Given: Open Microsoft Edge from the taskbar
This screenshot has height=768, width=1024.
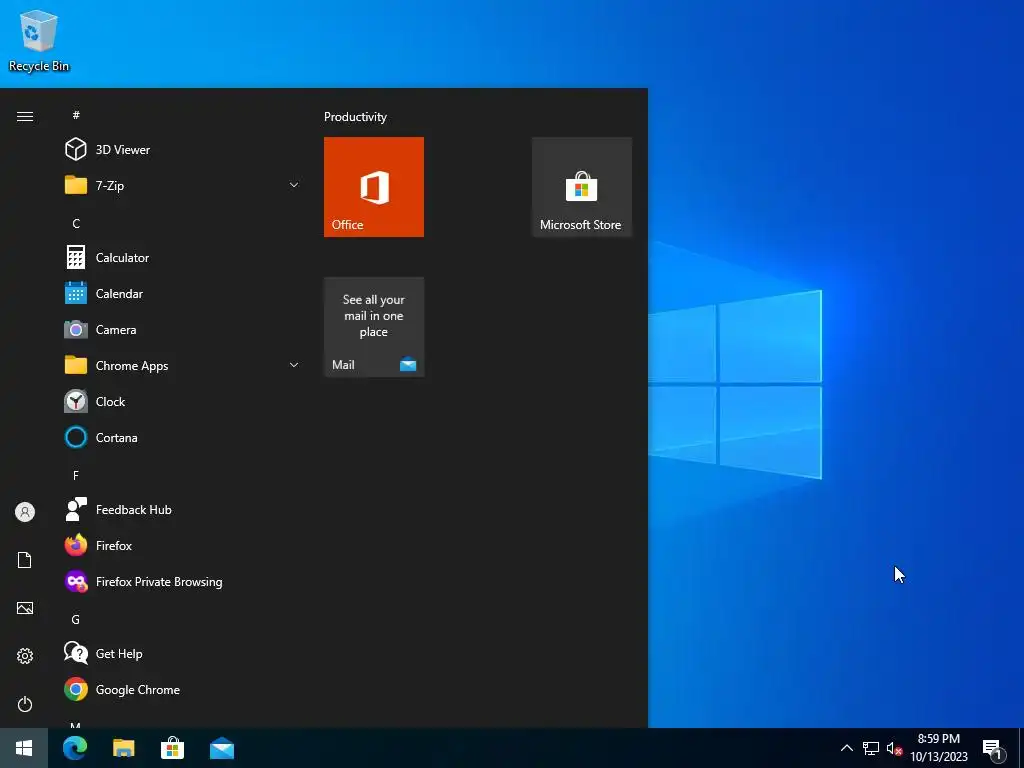Looking at the screenshot, I should coord(75,748).
